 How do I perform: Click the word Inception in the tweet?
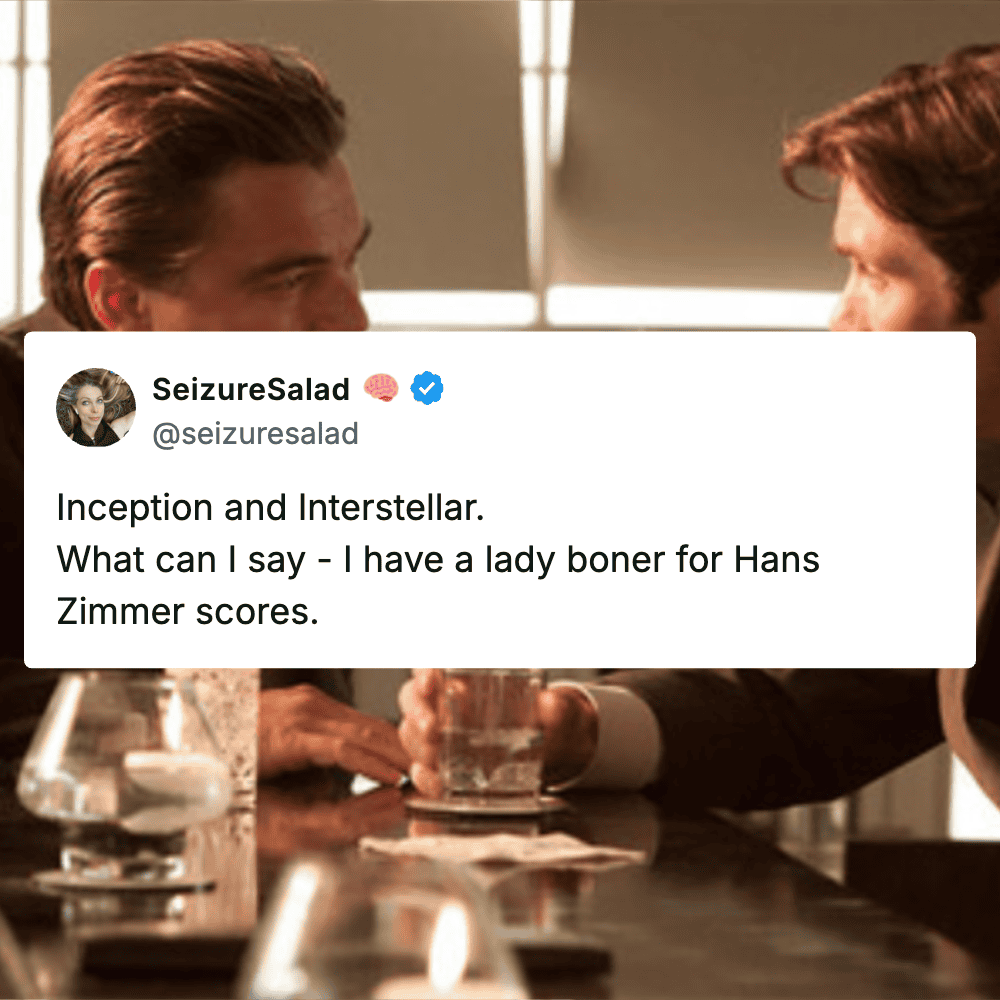pos(135,508)
